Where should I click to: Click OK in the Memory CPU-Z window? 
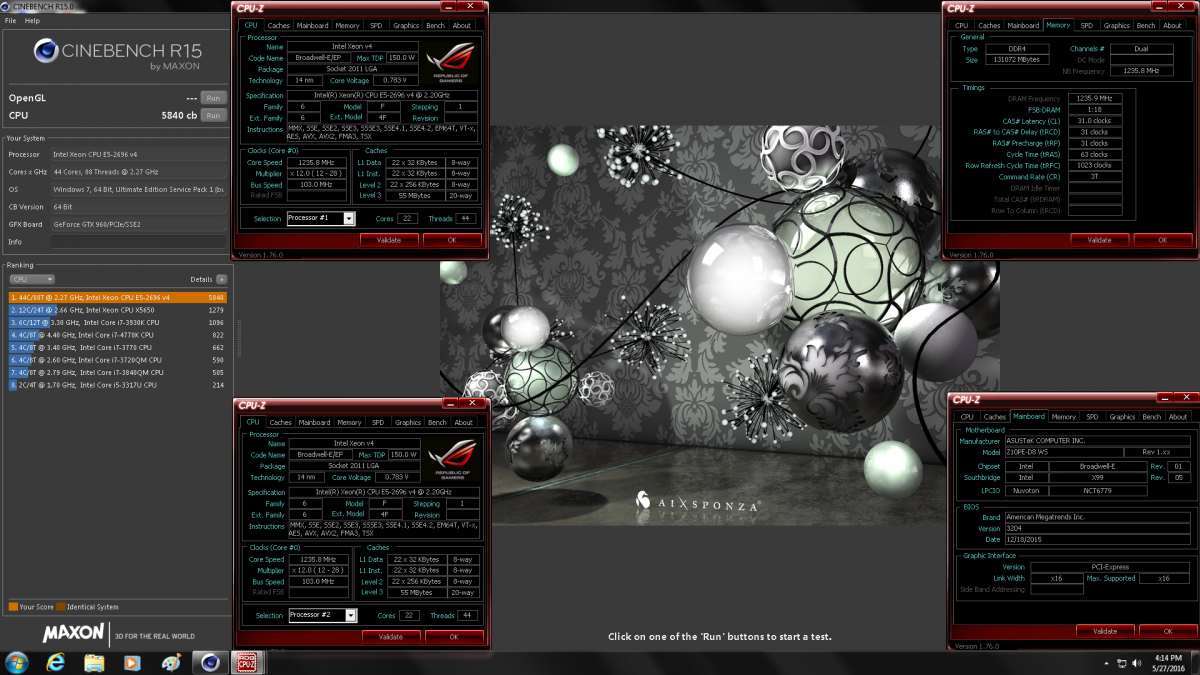tap(1162, 240)
